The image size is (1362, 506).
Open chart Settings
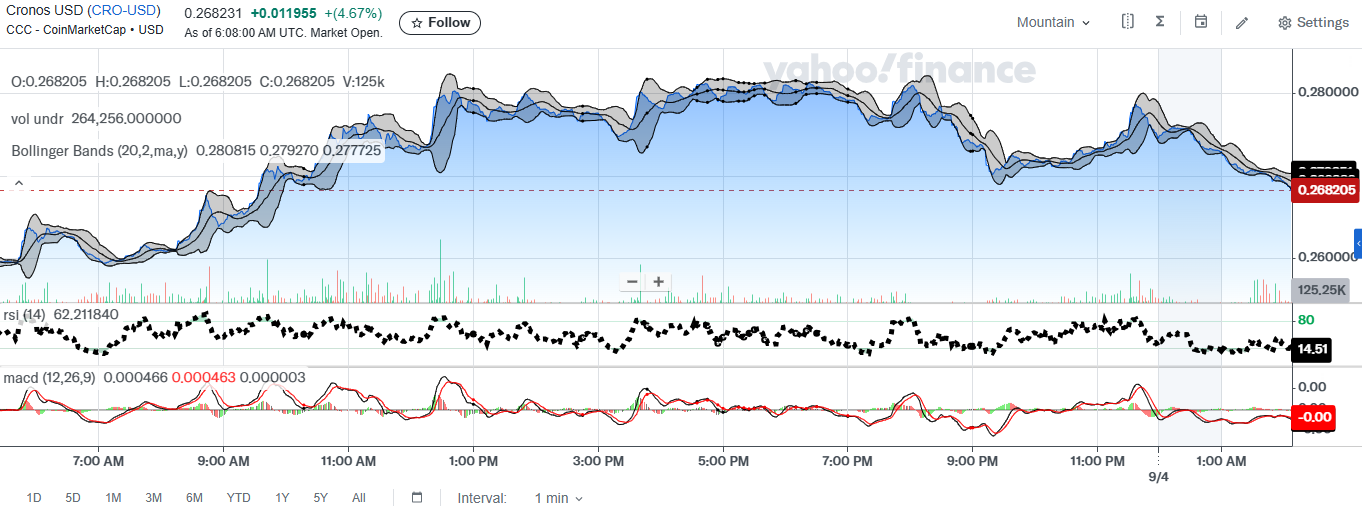pyautogui.click(x=1313, y=22)
